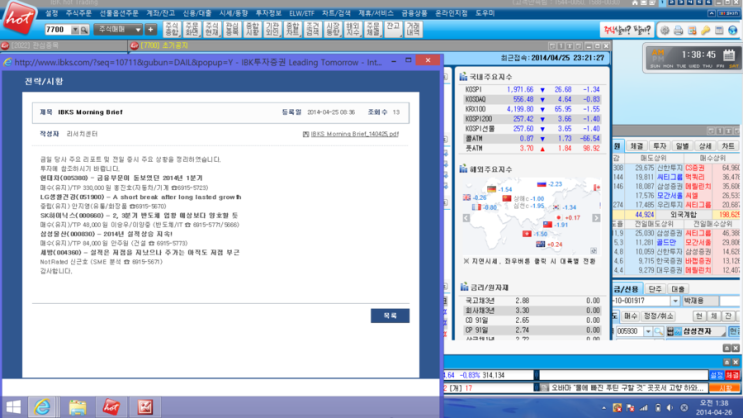Viewport: 743px width, 418px height.
Task: Open the IBKS Morning Brief_140425.pdf attachment link
Action: click(354, 134)
